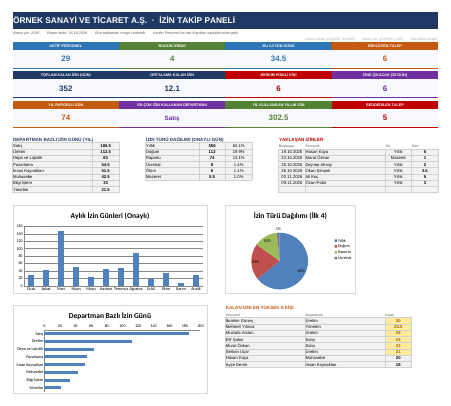Select the 3.5 days cell in upcoming leaves
This screenshot has width=451, height=406.
425,170
